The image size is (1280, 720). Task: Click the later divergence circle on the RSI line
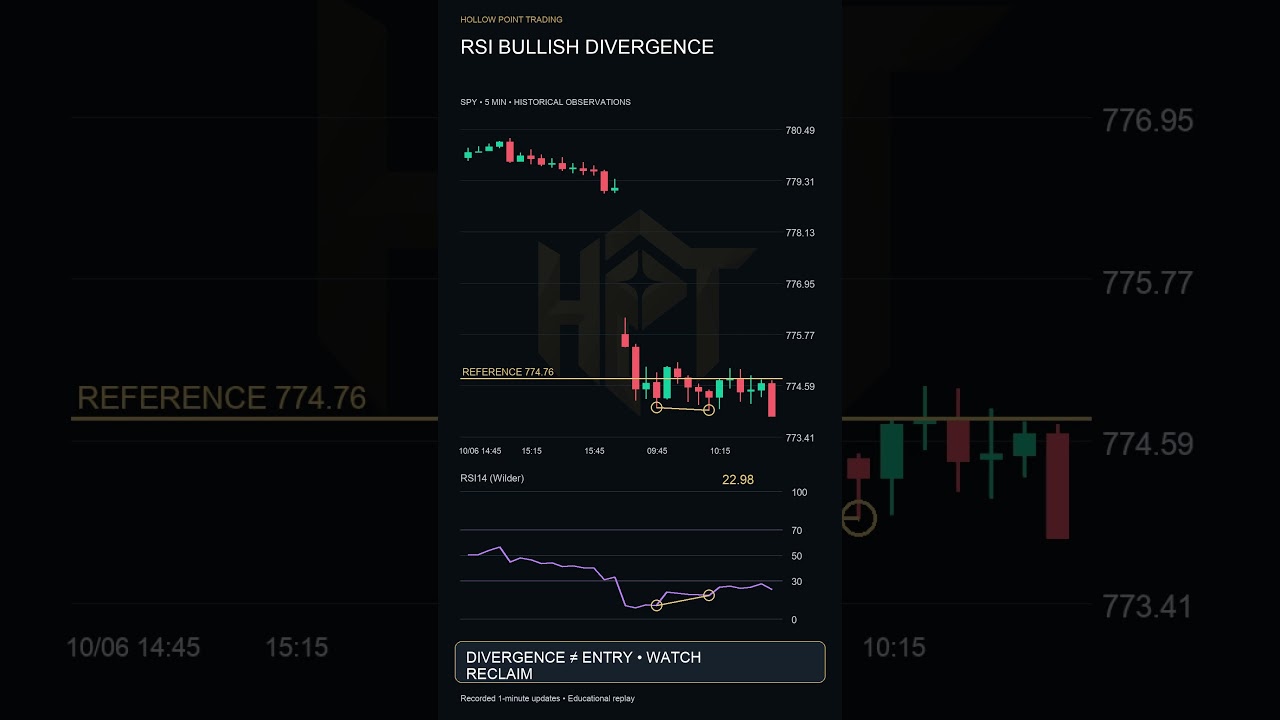(709, 595)
